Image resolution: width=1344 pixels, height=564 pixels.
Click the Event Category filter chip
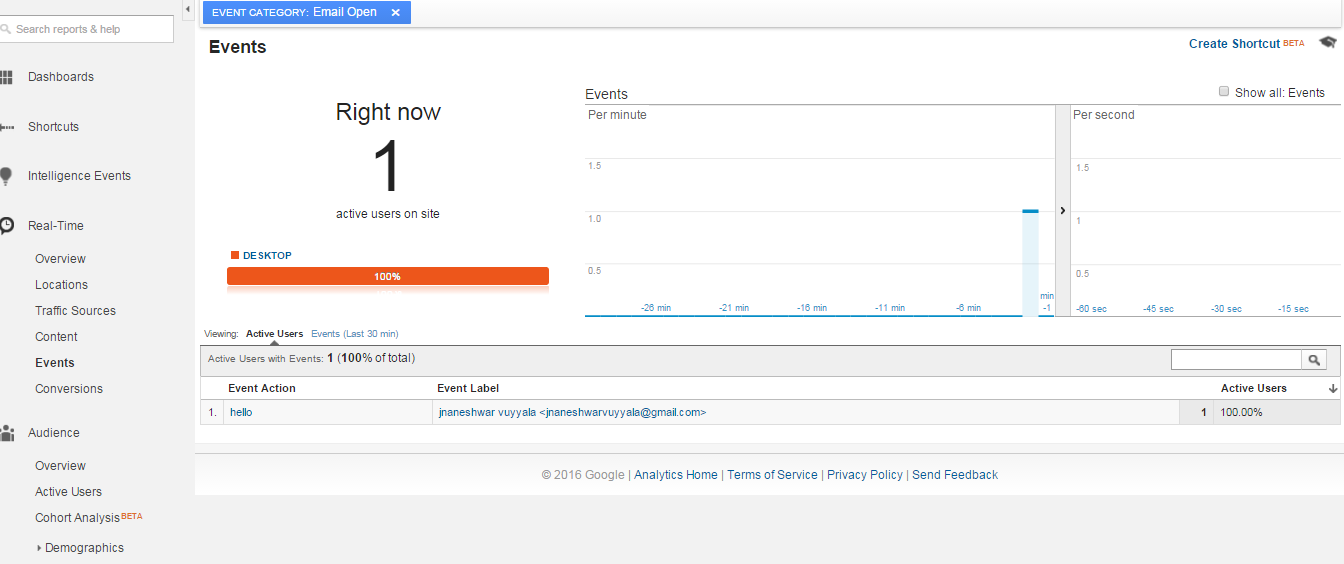[x=307, y=12]
